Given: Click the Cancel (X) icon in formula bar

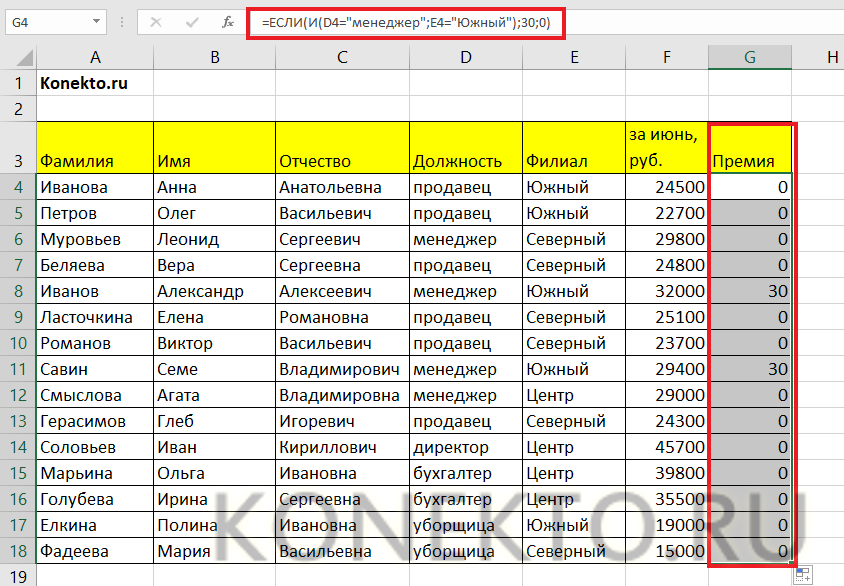Looking at the screenshot, I should (156, 22).
